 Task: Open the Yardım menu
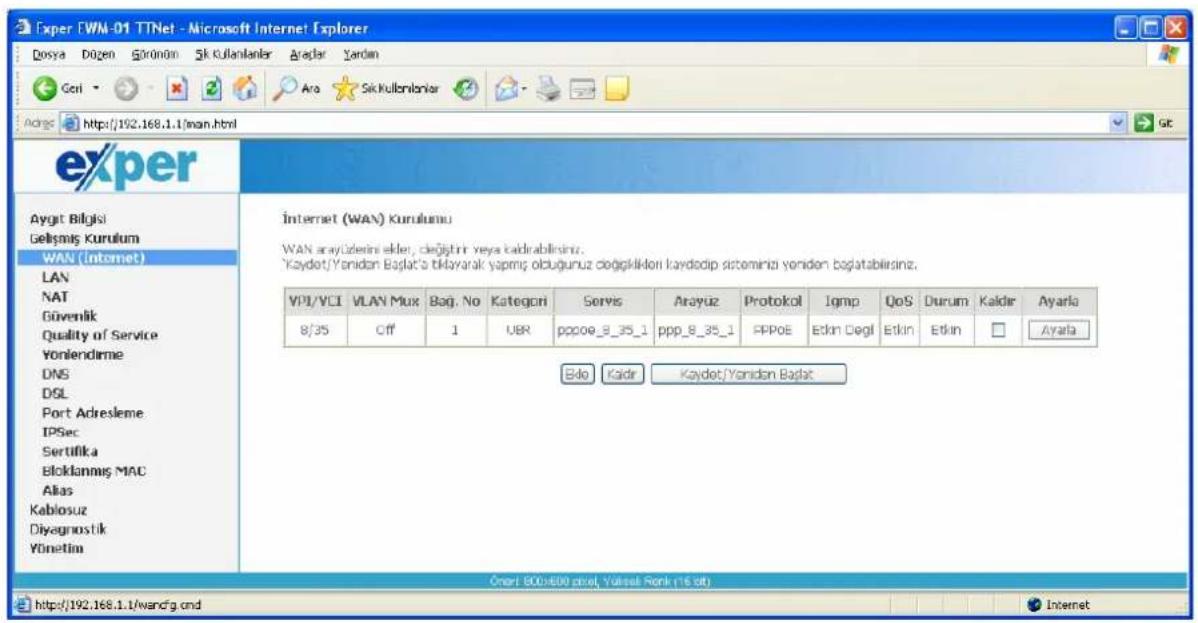tap(361, 55)
